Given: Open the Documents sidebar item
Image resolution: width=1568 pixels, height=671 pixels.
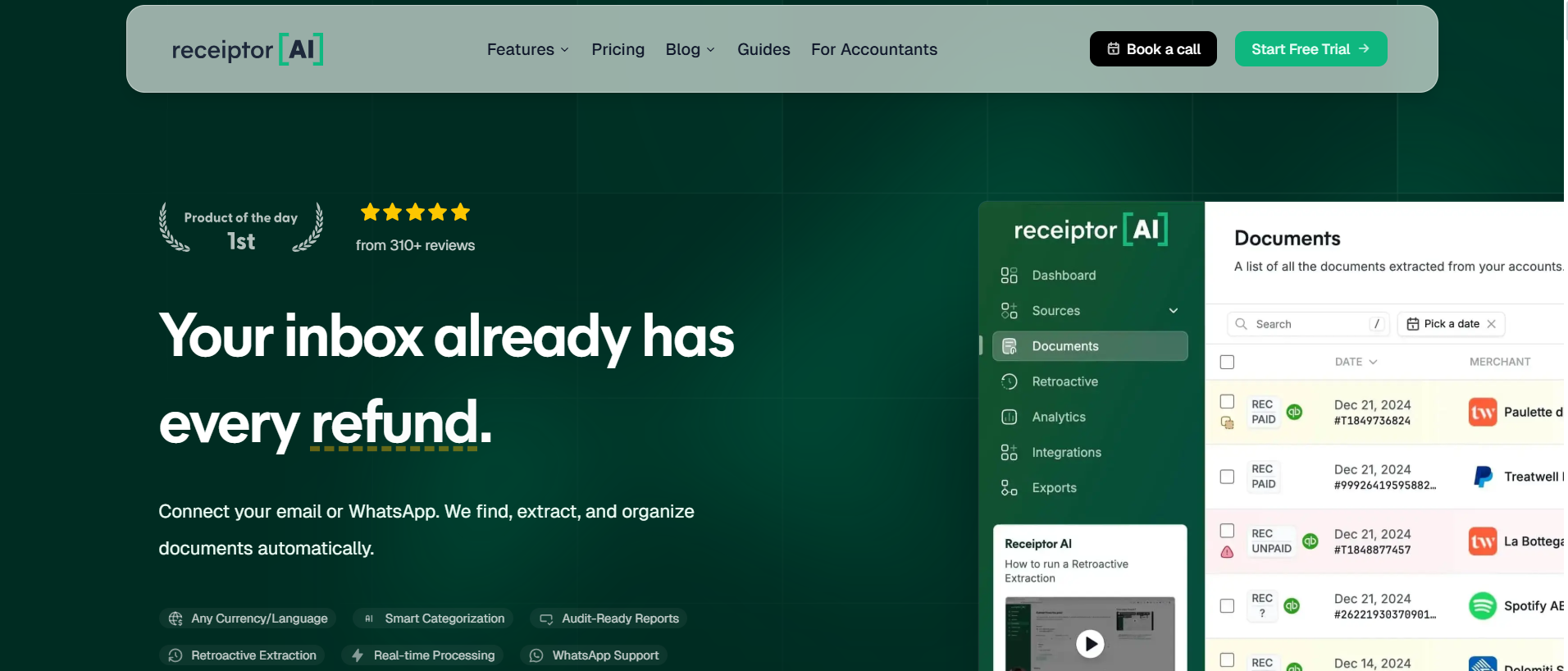Looking at the screenshot, I should tap(1090, 346).
